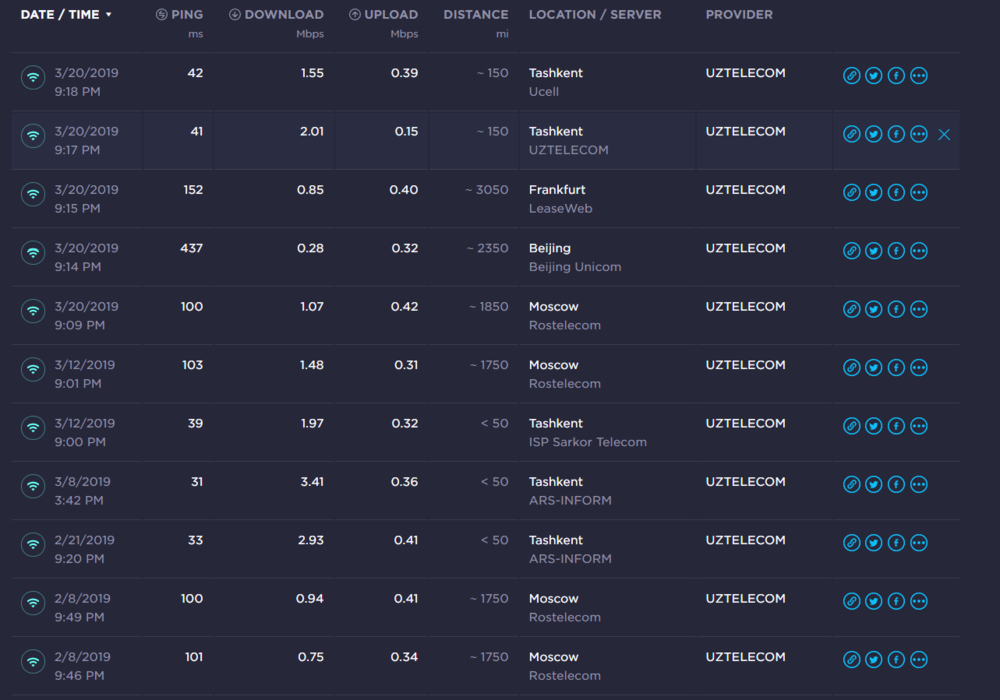The height and width of the screenshot is (700, 1000).
Task: Sort results by Download column header
Action: point(276,15)
